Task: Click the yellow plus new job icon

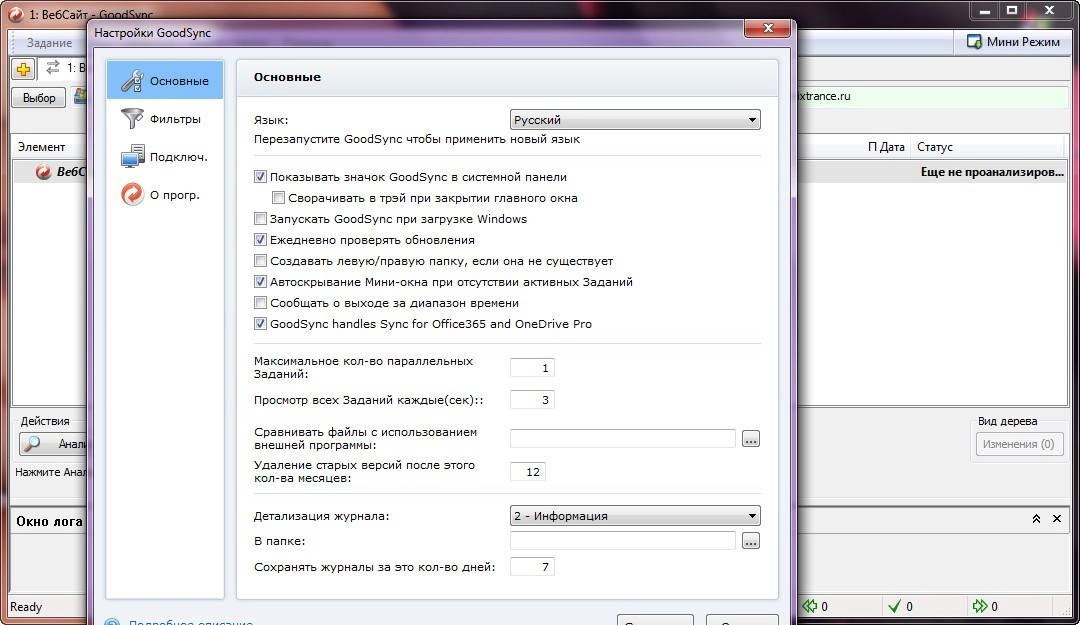Action: coord(23,69)
